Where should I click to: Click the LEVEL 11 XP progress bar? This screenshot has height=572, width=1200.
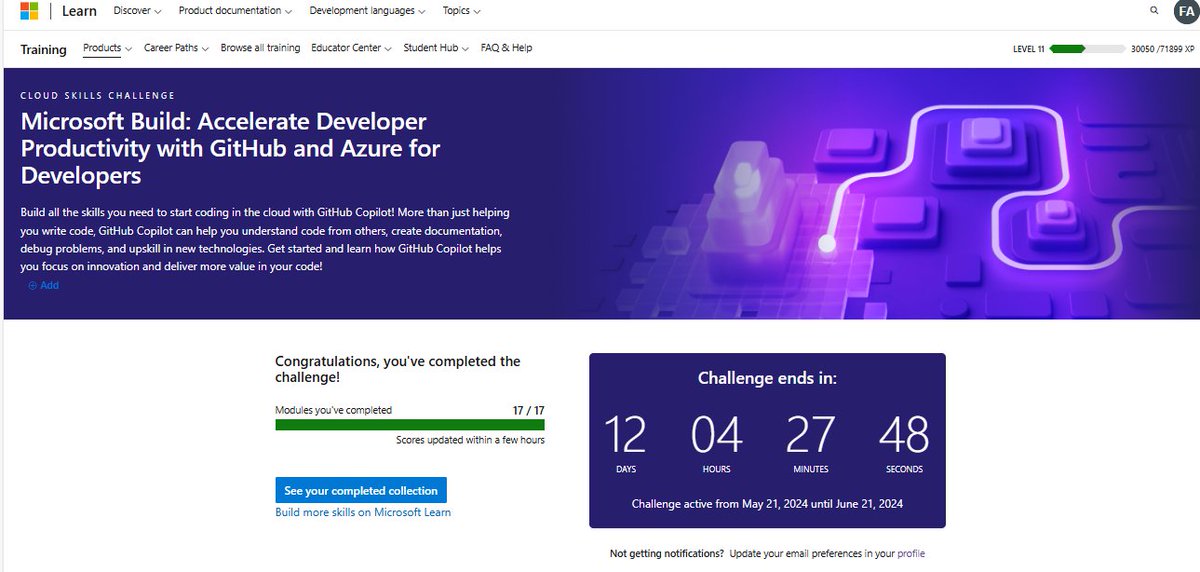[x=1086, y=48]
